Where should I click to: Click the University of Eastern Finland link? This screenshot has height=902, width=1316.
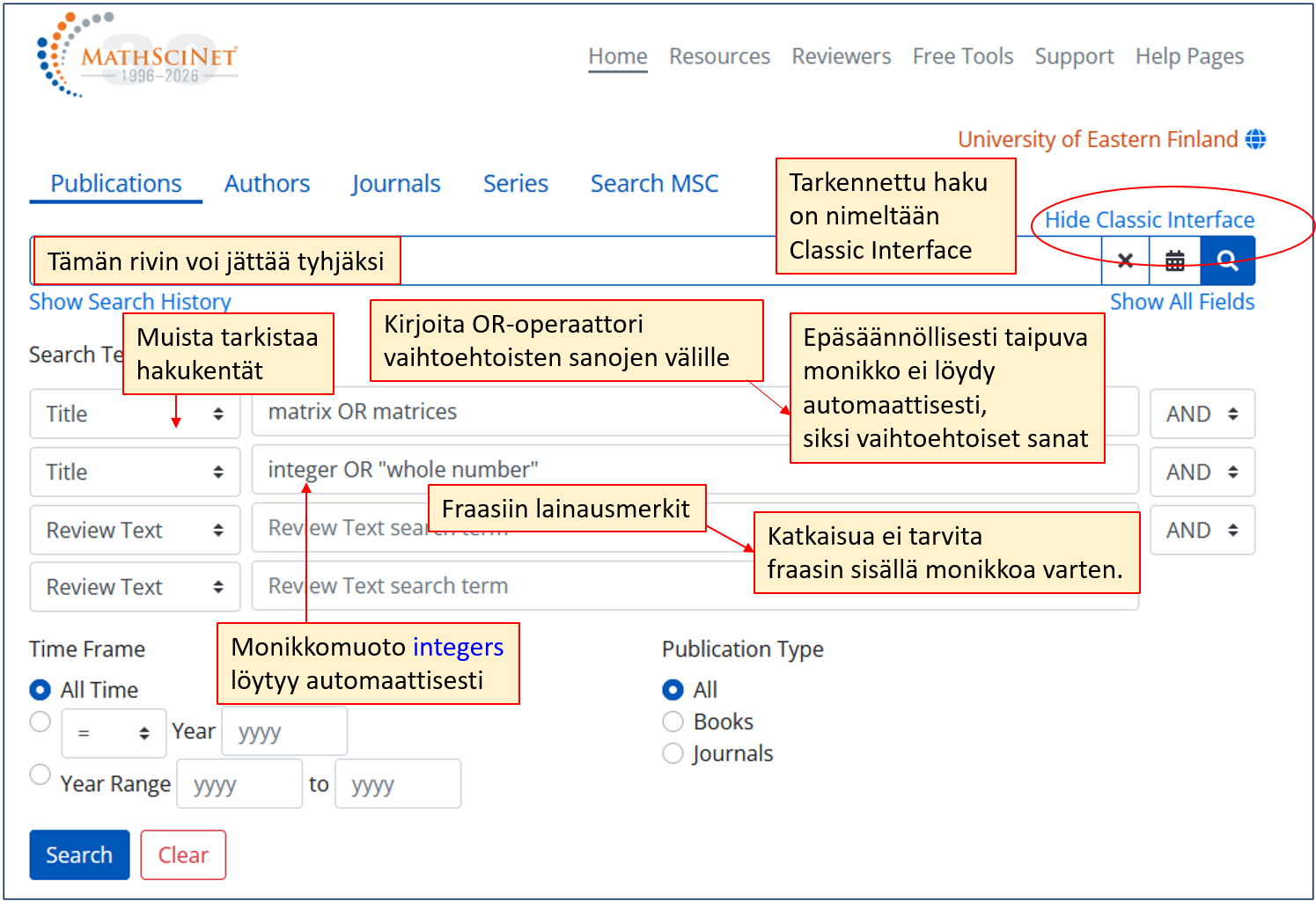click(1098, 139)
